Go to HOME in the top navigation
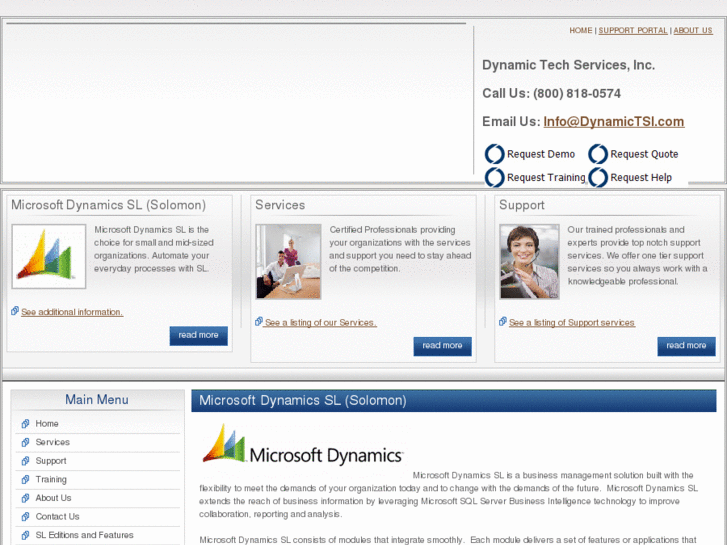The height and width of the screenshot is (545, 727). [x=580, y=30]
